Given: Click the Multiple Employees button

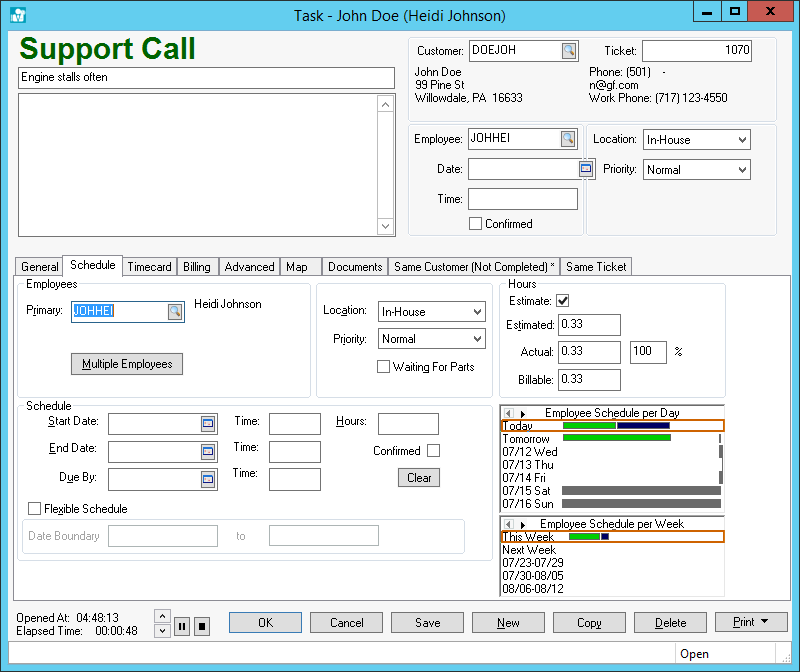Looking at the screenshot, I should tap(127, 364).
